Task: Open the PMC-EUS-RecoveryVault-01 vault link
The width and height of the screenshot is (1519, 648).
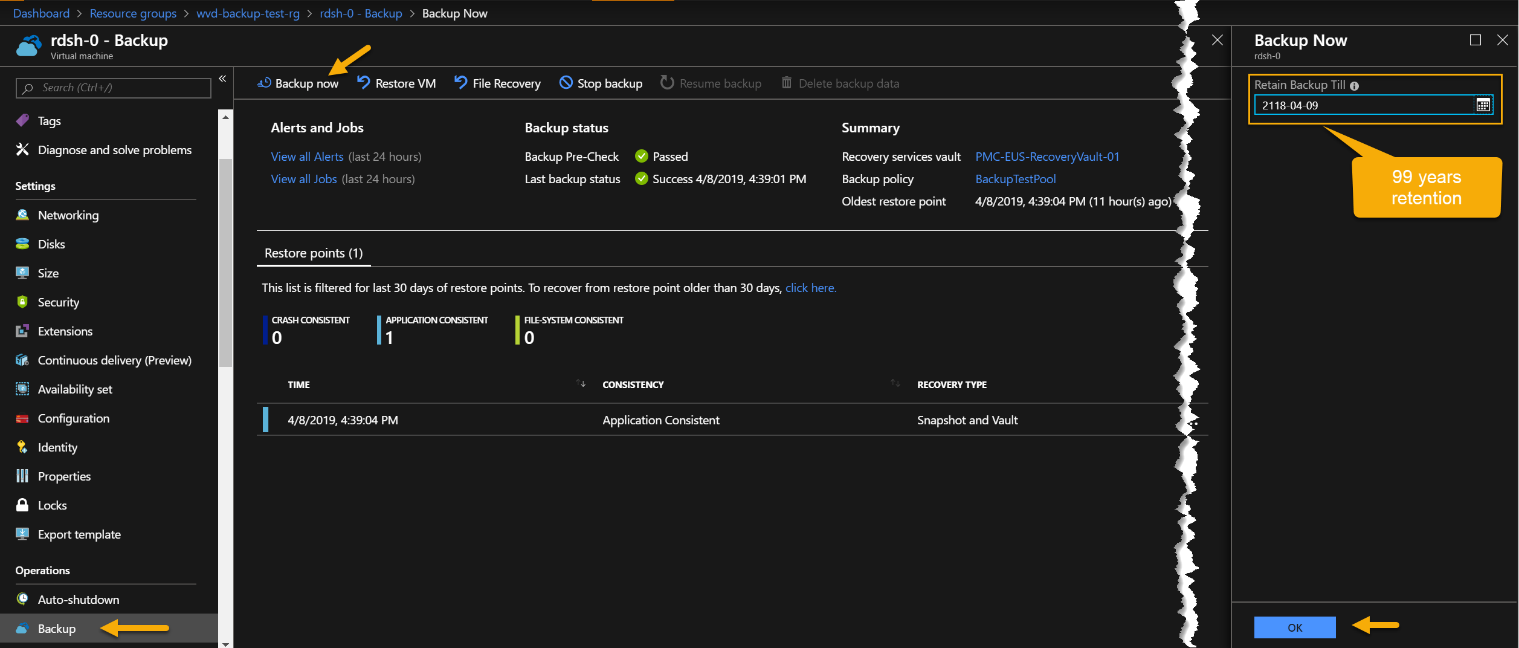Action: click(1047, 157)
